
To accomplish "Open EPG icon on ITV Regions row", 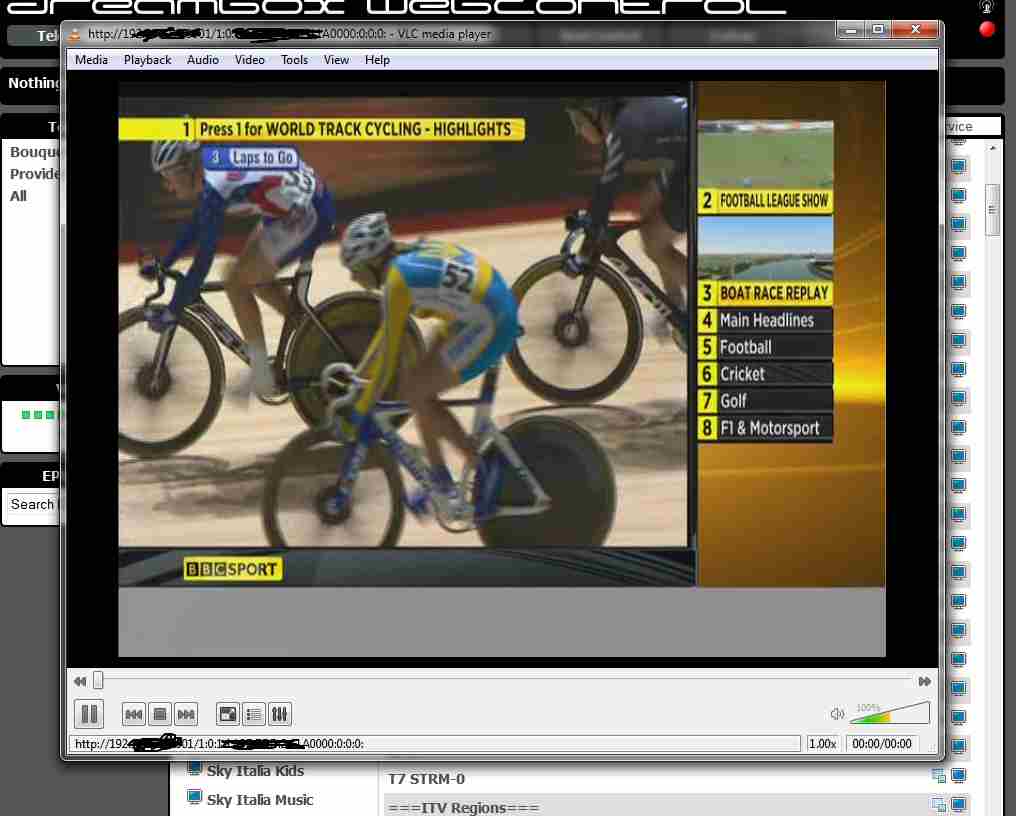I will tap(938, 805).
